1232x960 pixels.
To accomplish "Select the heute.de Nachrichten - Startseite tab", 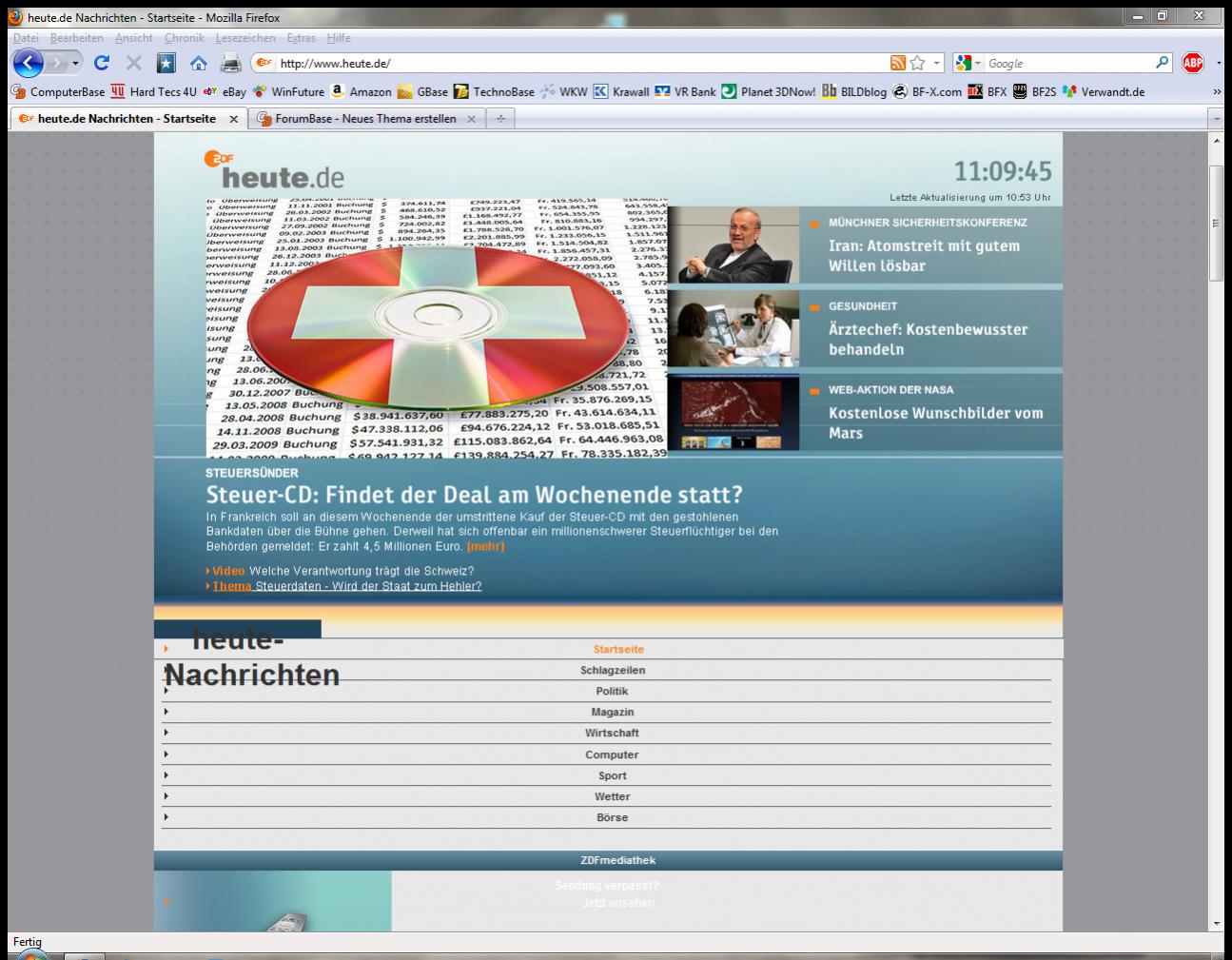I will click(x=127, y=119).
